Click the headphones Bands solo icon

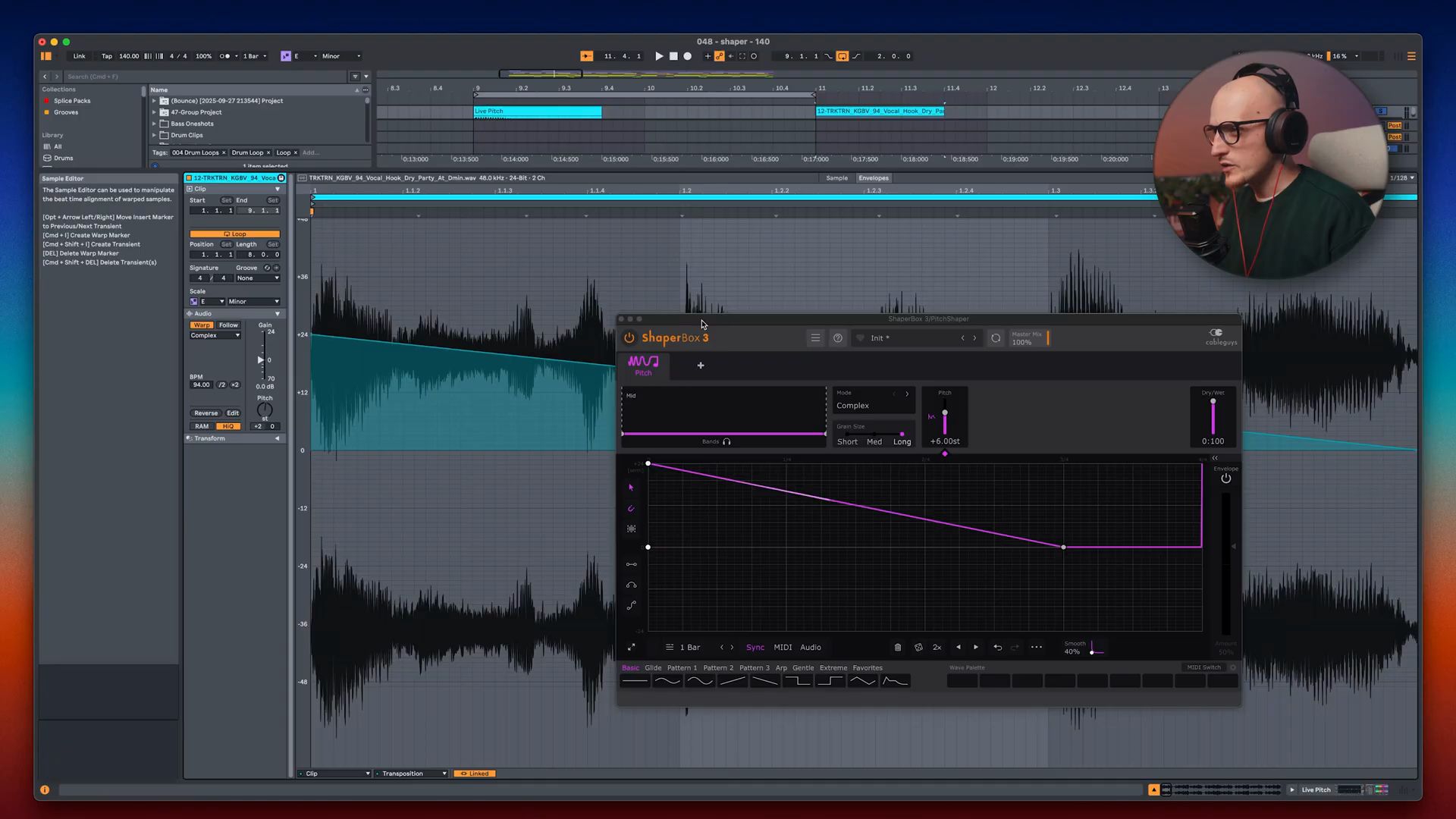(x=726, y=441)
